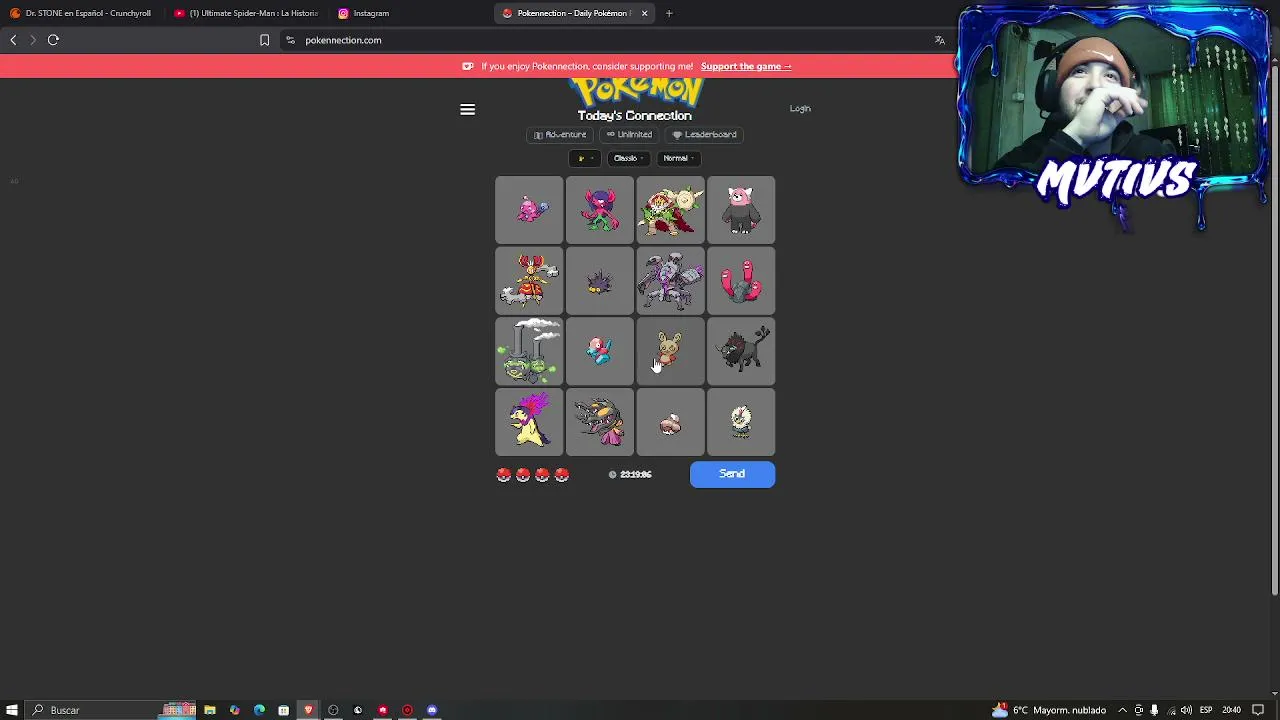Screen dimensions: 1280x720
Task: Click the Brave browser taskbar icon
Action: (x=308, y=710)
